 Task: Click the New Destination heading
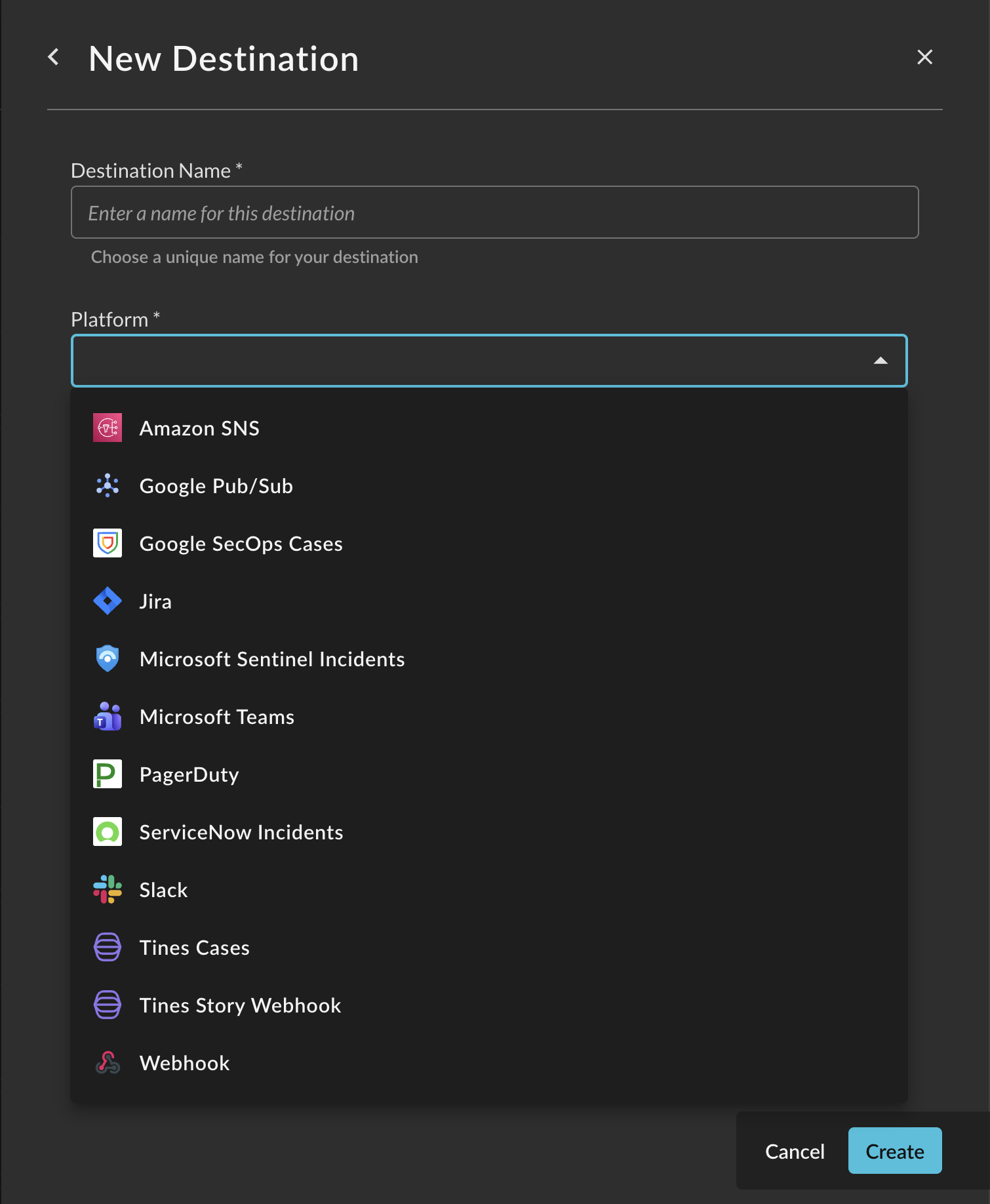click(x=224, y=59)
